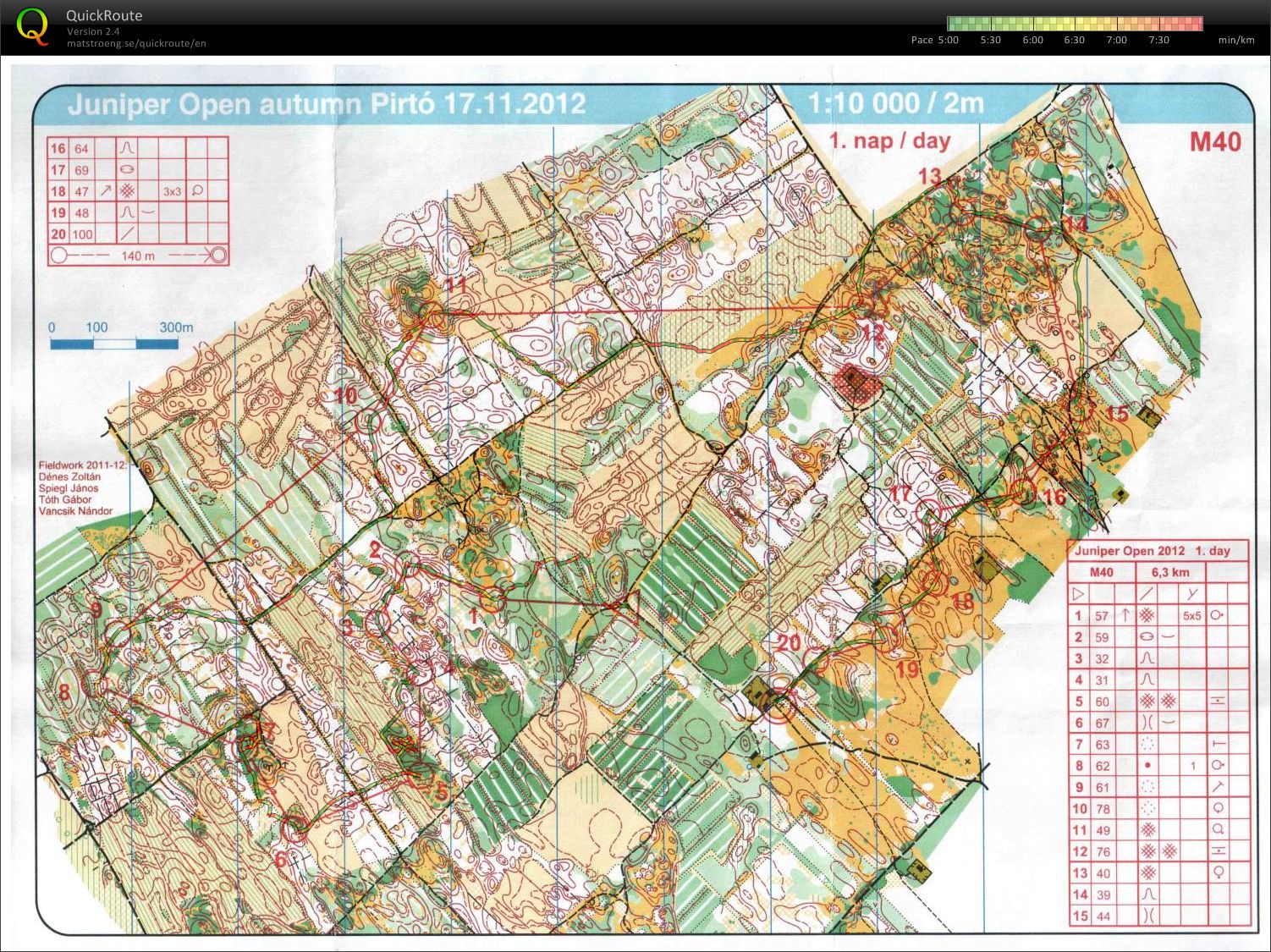The width and height of the screenshot is (1271, 952).
Task: Click control code 76 in description row 12
Action: 1102,852
